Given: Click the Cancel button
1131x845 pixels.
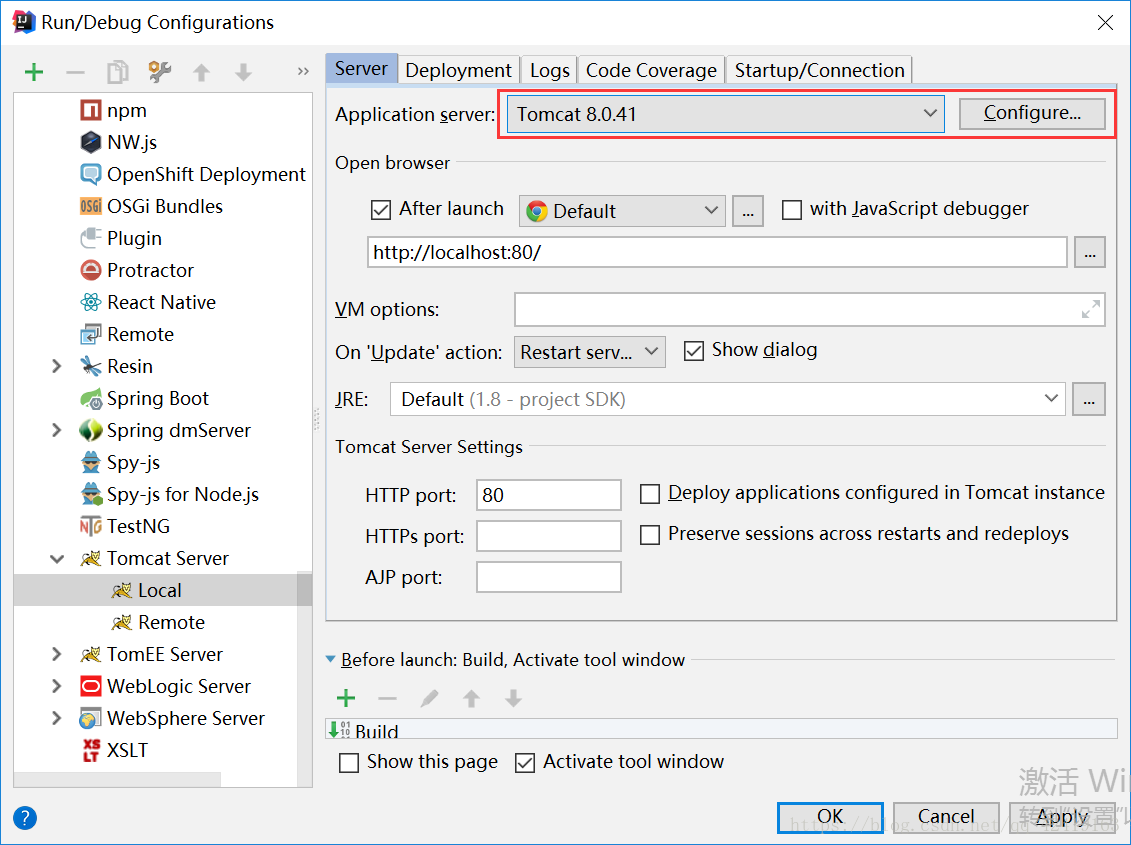Looking at the screenshot, I should [946, 817].
